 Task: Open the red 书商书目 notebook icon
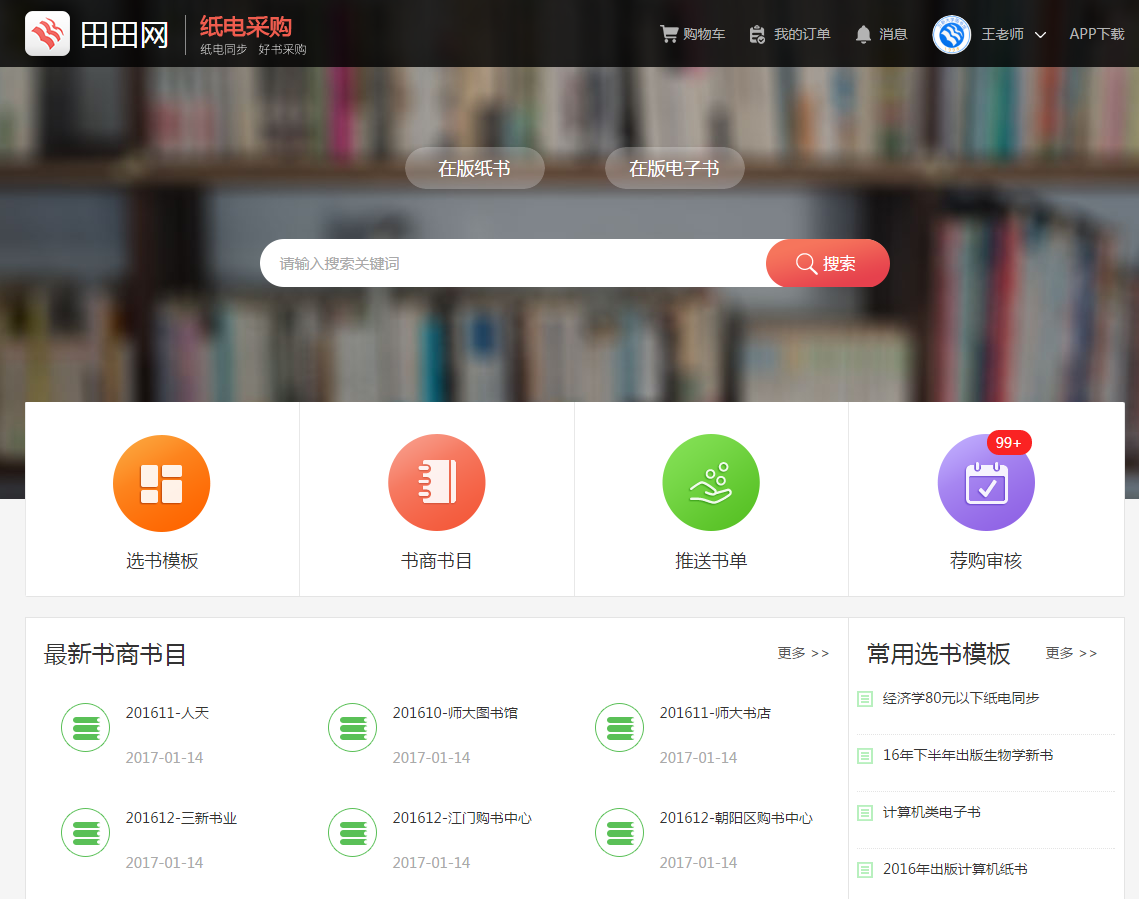437,483
